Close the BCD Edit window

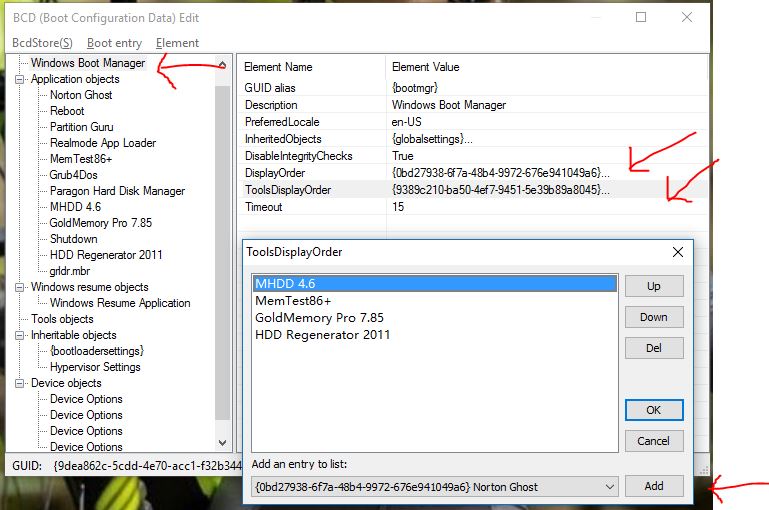(687, 18)
